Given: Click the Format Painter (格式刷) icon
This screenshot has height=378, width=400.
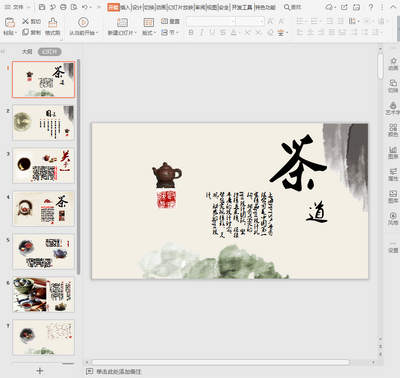Looking at the screenshot, I should tap(53, 22).
